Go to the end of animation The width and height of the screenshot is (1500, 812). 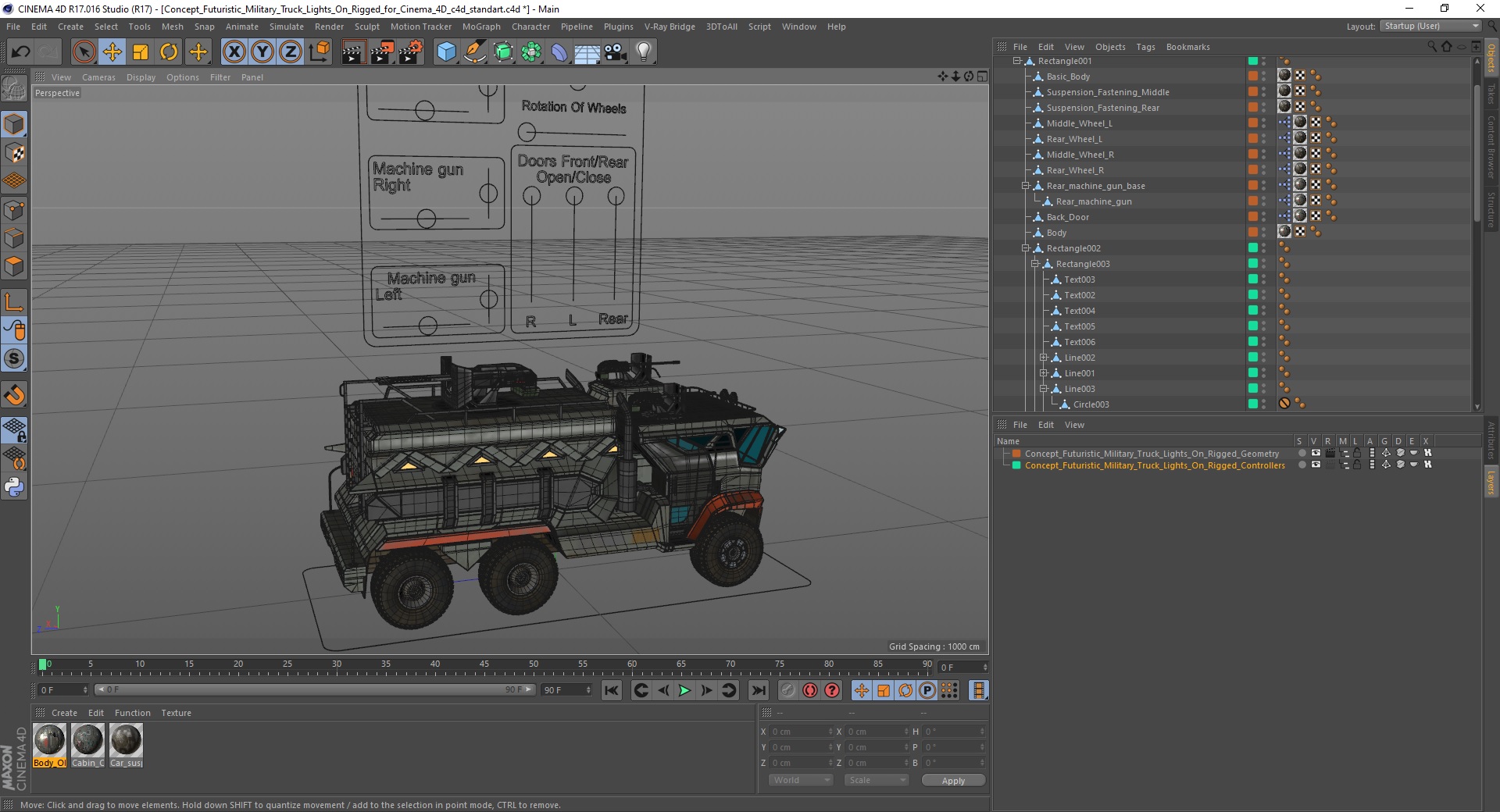tap(758, 690)
